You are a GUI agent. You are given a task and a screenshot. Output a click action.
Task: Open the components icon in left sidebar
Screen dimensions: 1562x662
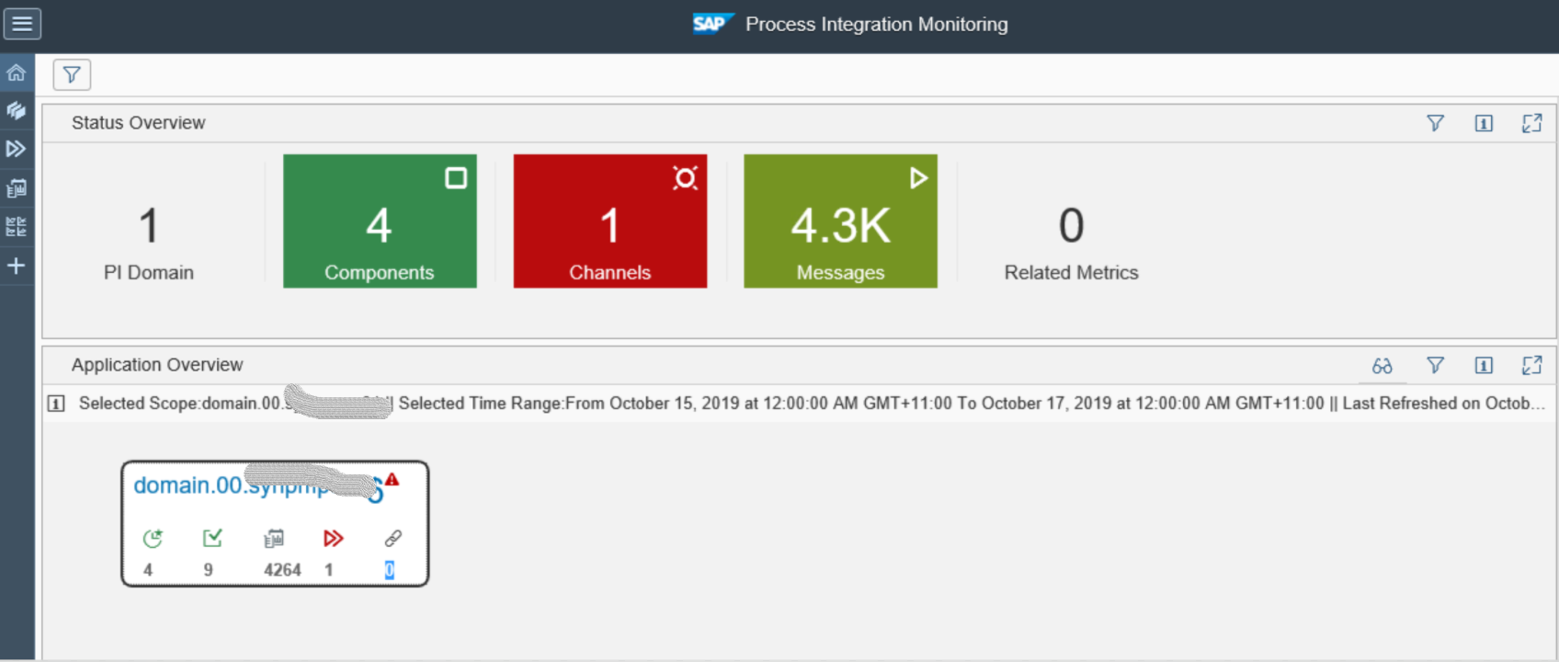(x=16, y=110)
